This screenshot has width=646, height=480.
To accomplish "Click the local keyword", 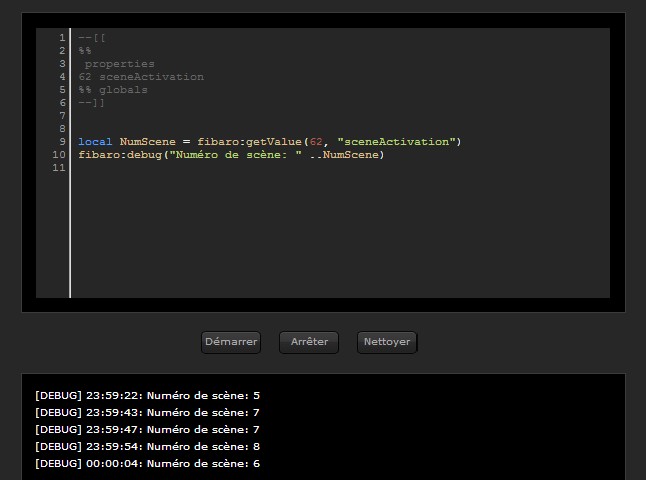I will (95, 142).
